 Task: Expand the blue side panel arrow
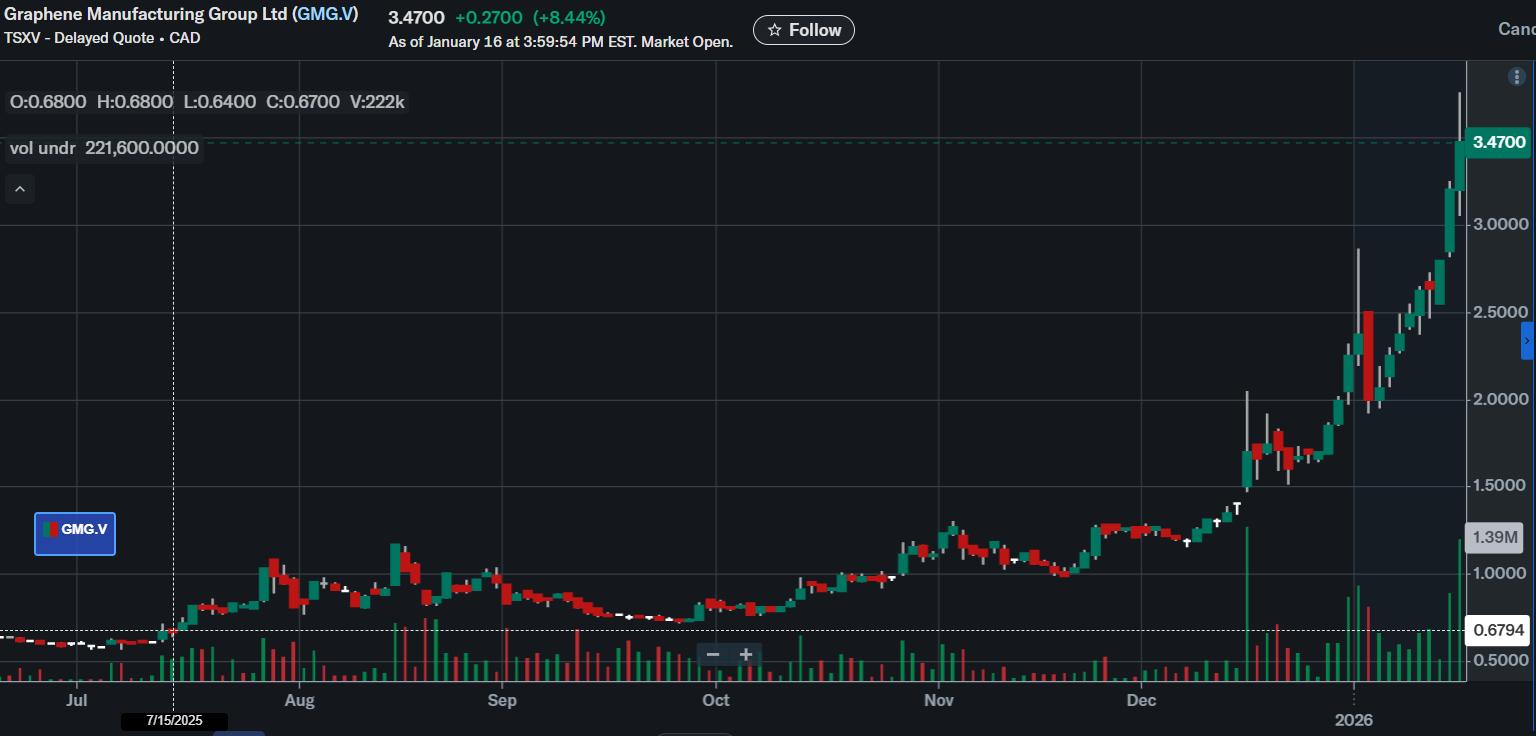[1527, 341]
